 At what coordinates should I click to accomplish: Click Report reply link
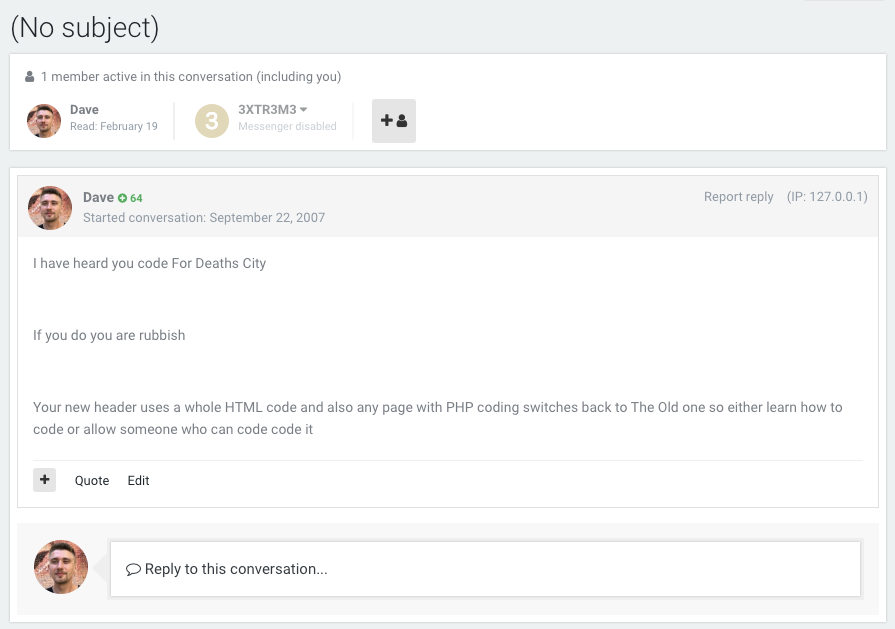click(x=738, y=197)
